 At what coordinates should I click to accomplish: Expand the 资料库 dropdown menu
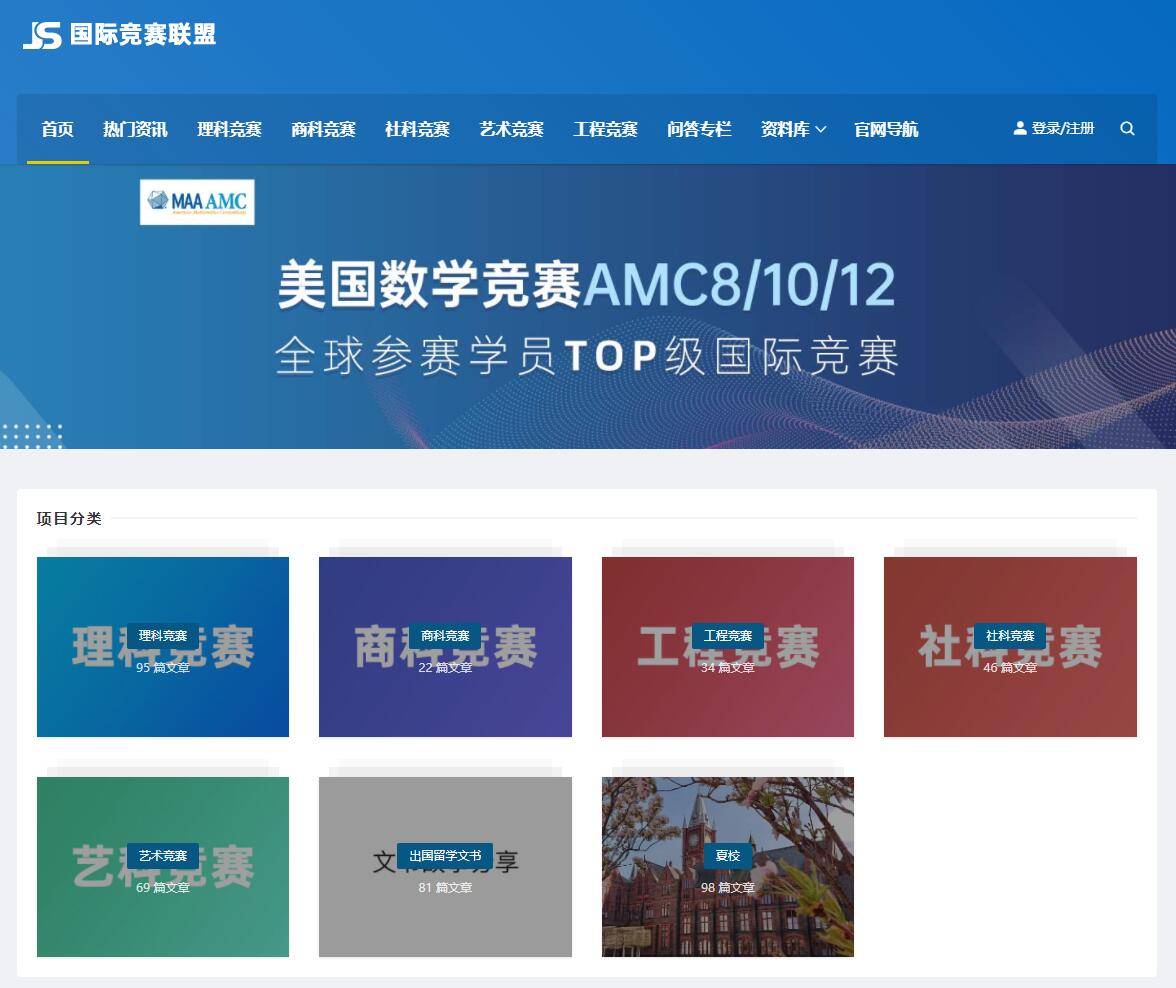tap(794, 129)
